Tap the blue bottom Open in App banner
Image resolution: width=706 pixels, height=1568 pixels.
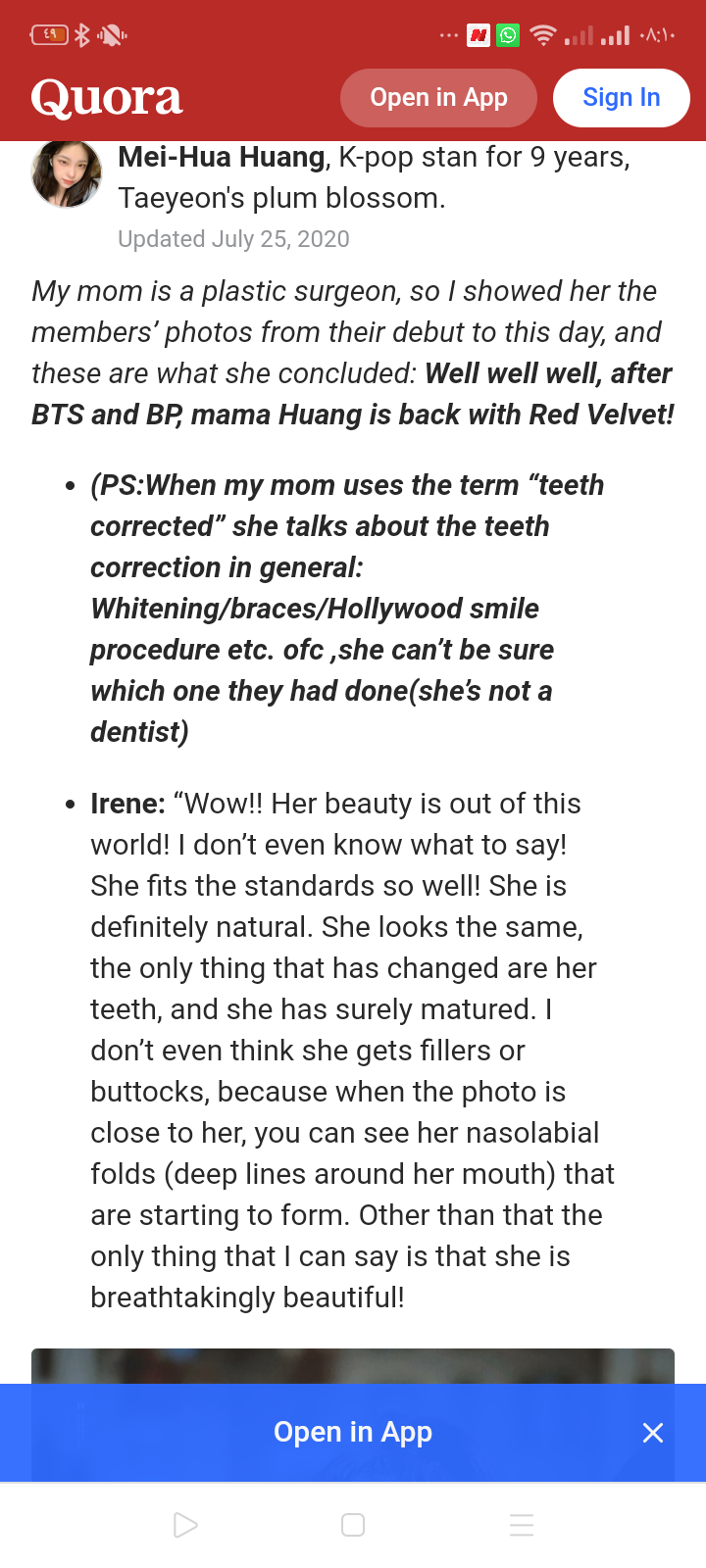pos(353,1432)
